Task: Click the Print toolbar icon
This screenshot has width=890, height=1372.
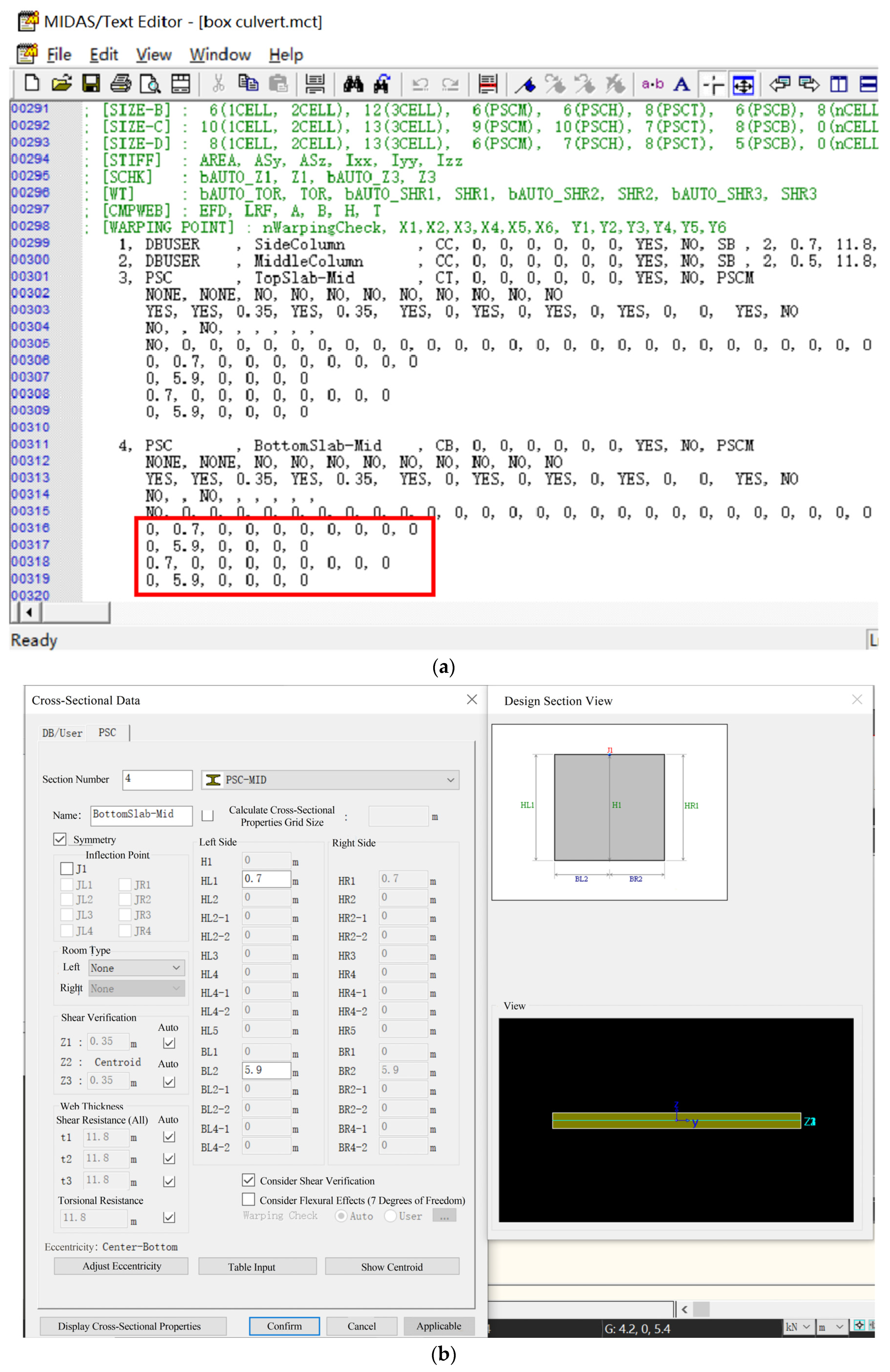Action: [121, 84]
